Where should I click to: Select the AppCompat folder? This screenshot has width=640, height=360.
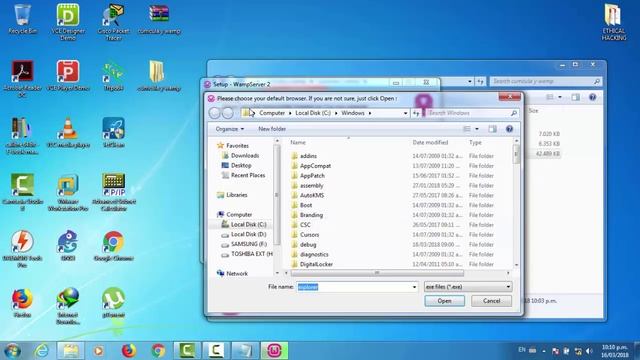pyautogui.click(x=315, y=166)
